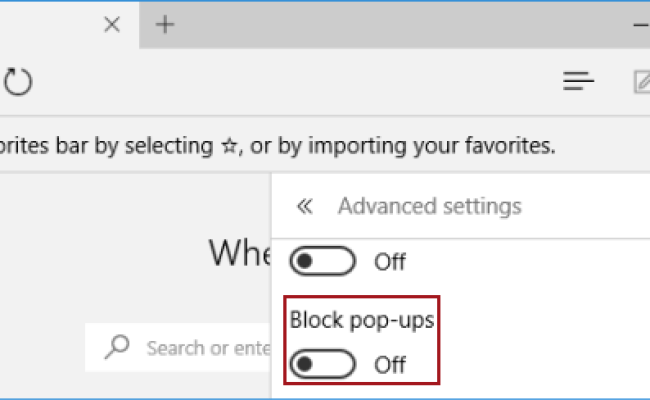Select the Advanced settings header title
The image size is (650, 400).
coord(429,206)
